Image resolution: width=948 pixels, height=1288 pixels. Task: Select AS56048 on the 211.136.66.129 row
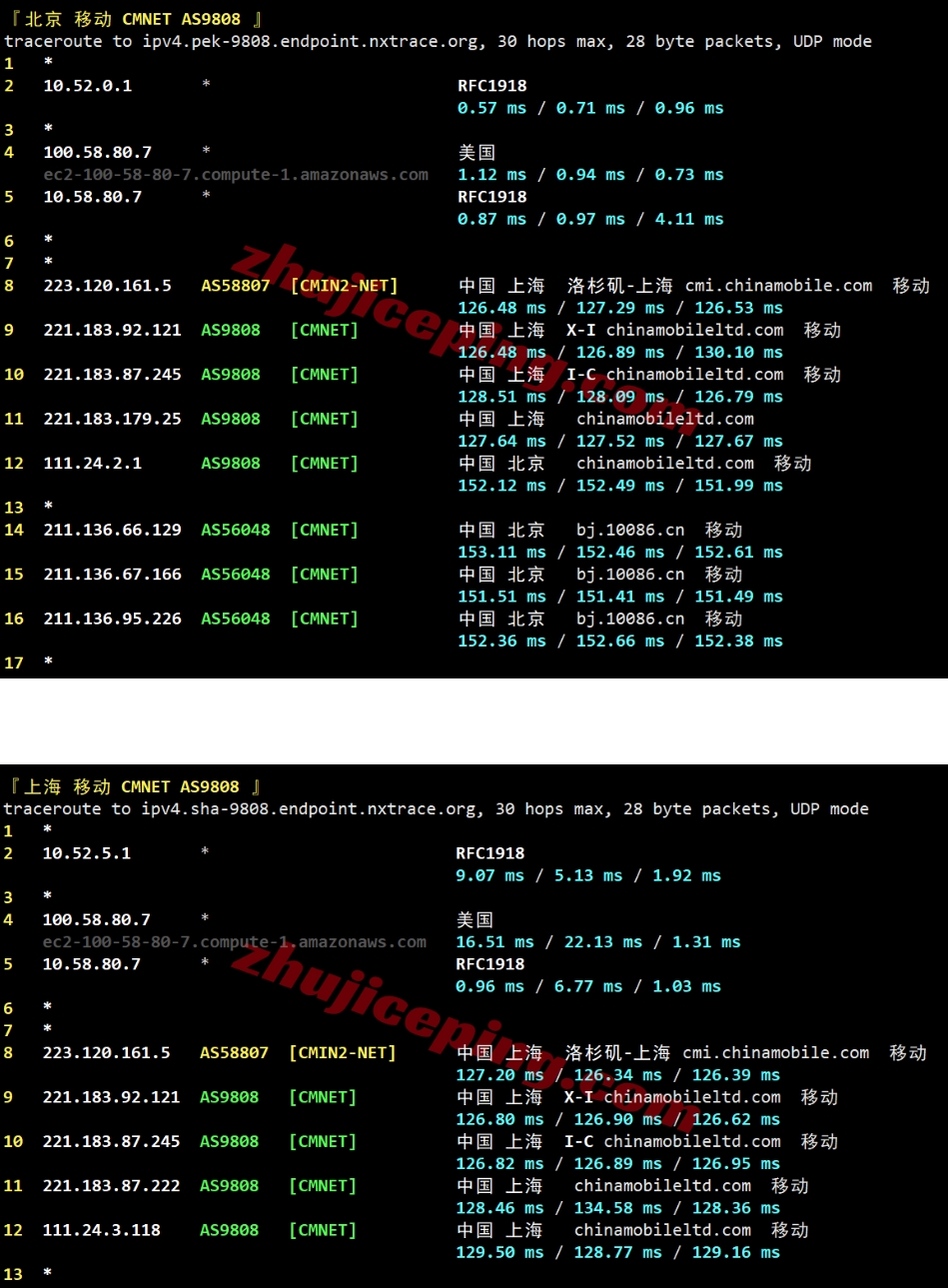236,530
